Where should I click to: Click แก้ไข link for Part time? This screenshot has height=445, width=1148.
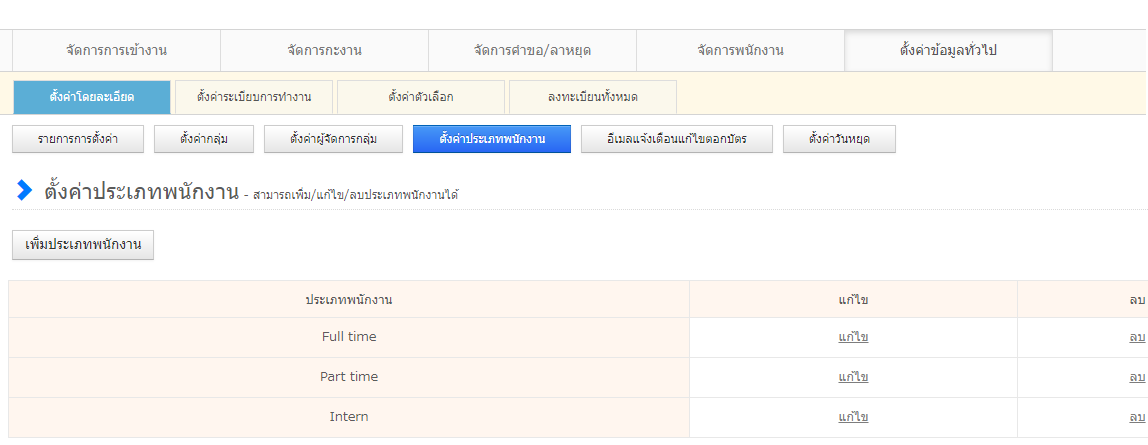point(853,377)
